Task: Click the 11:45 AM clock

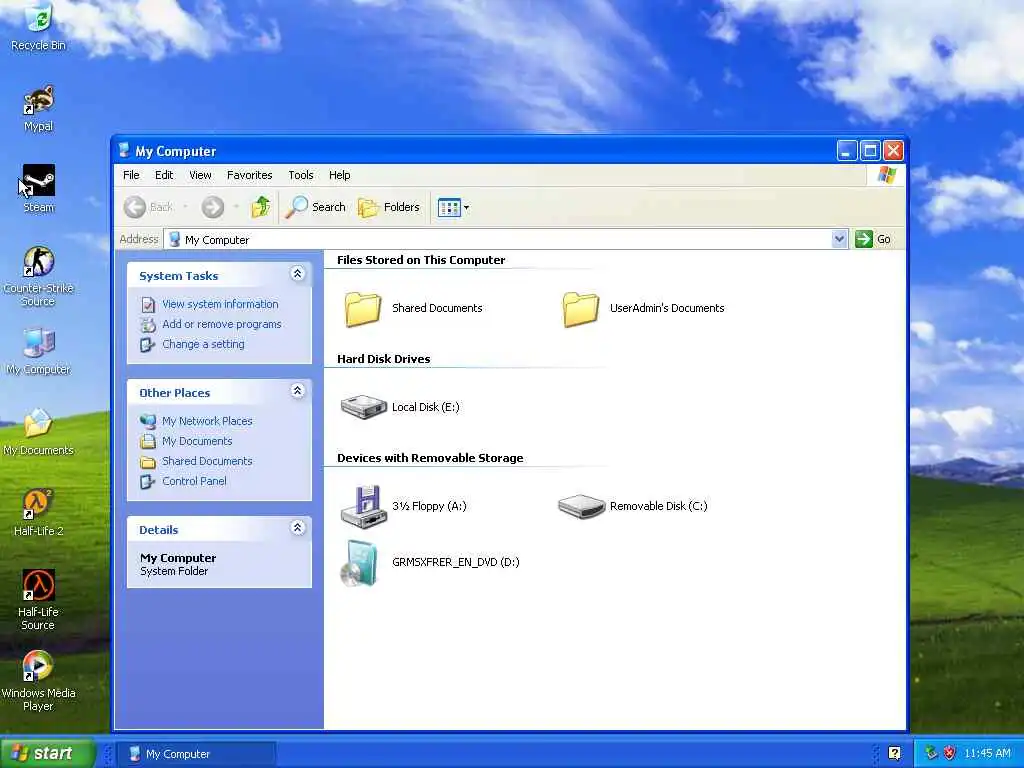Action: (x=987, y=753)
